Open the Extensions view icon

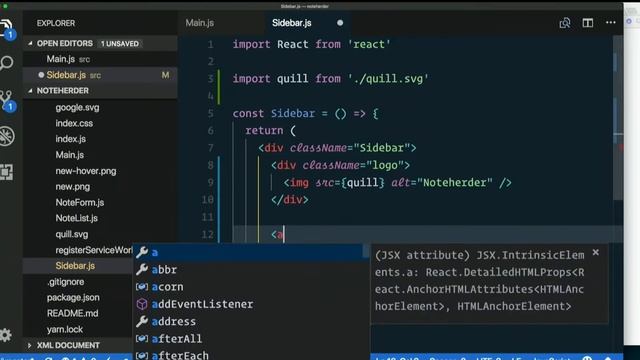click(x=7, y=172)
